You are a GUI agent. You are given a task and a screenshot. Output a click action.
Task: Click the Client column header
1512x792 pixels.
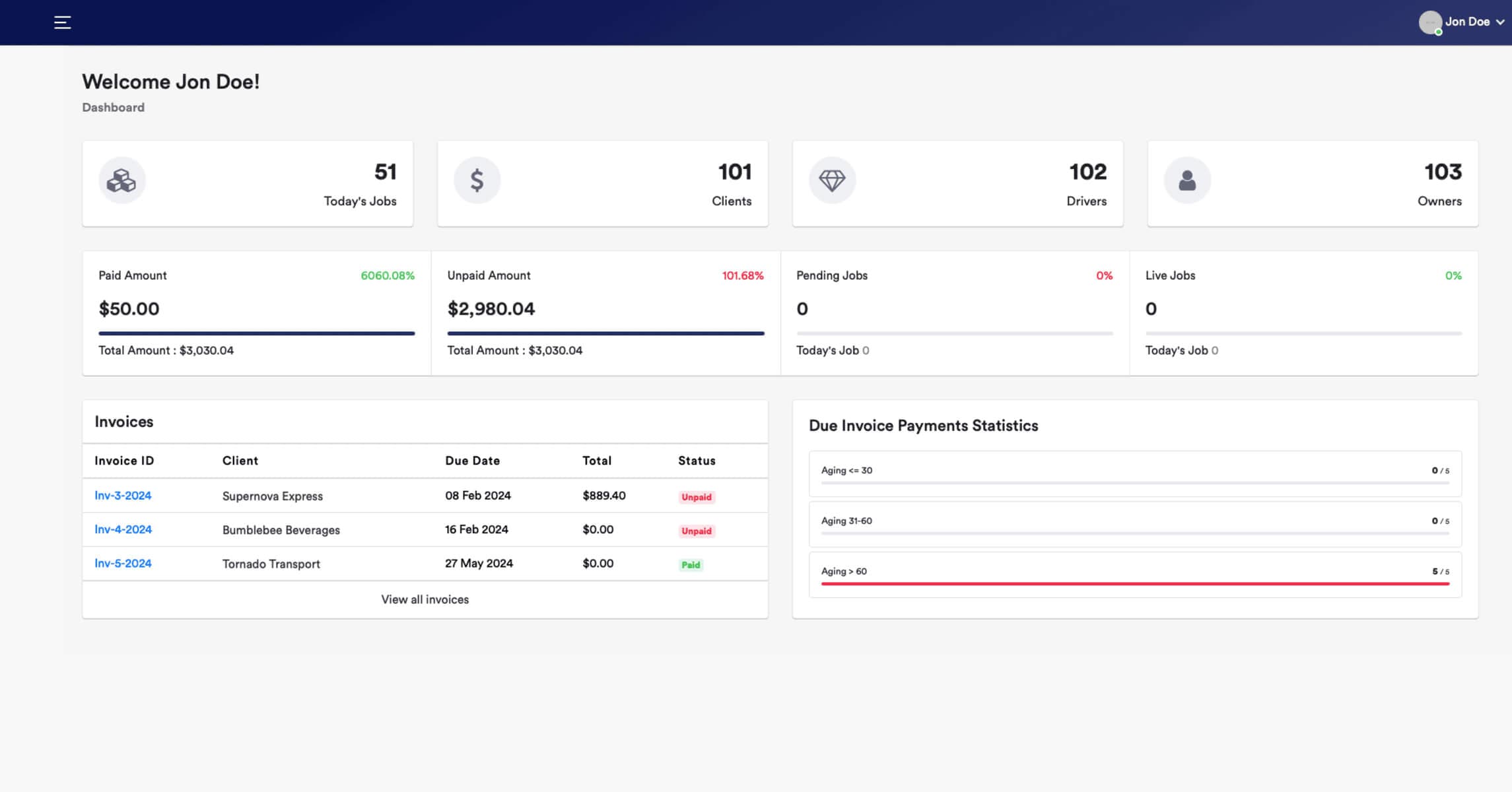[x=240, y=461]
